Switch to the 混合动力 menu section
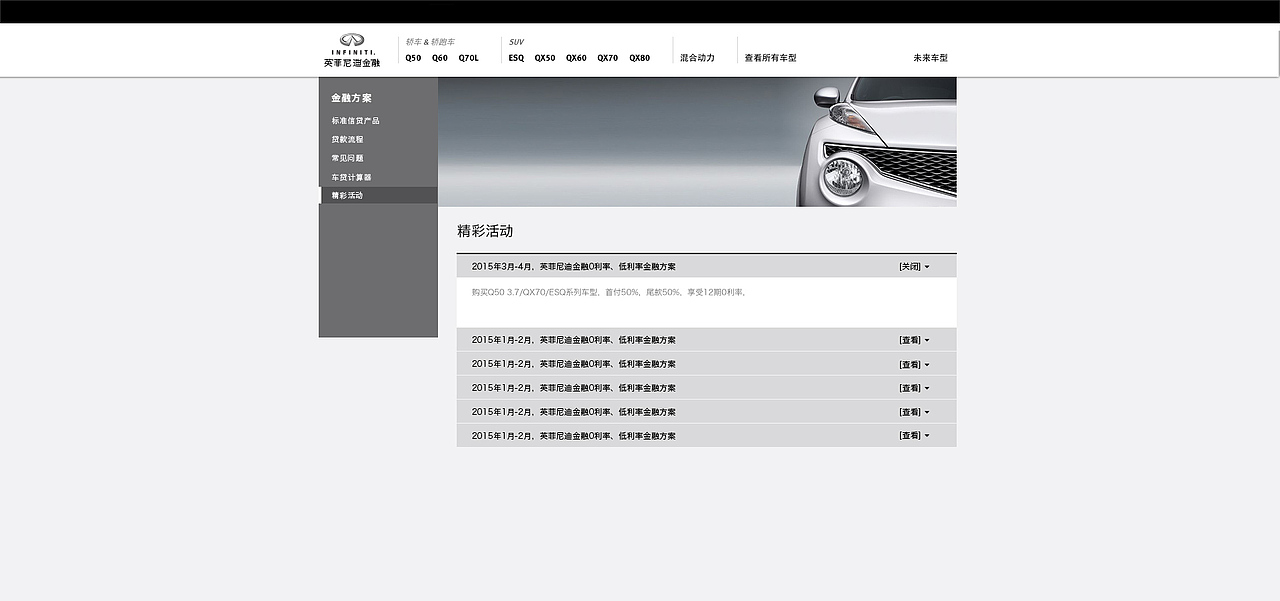1280x601 pixels. pyautogui.click(x=699, y=57)
